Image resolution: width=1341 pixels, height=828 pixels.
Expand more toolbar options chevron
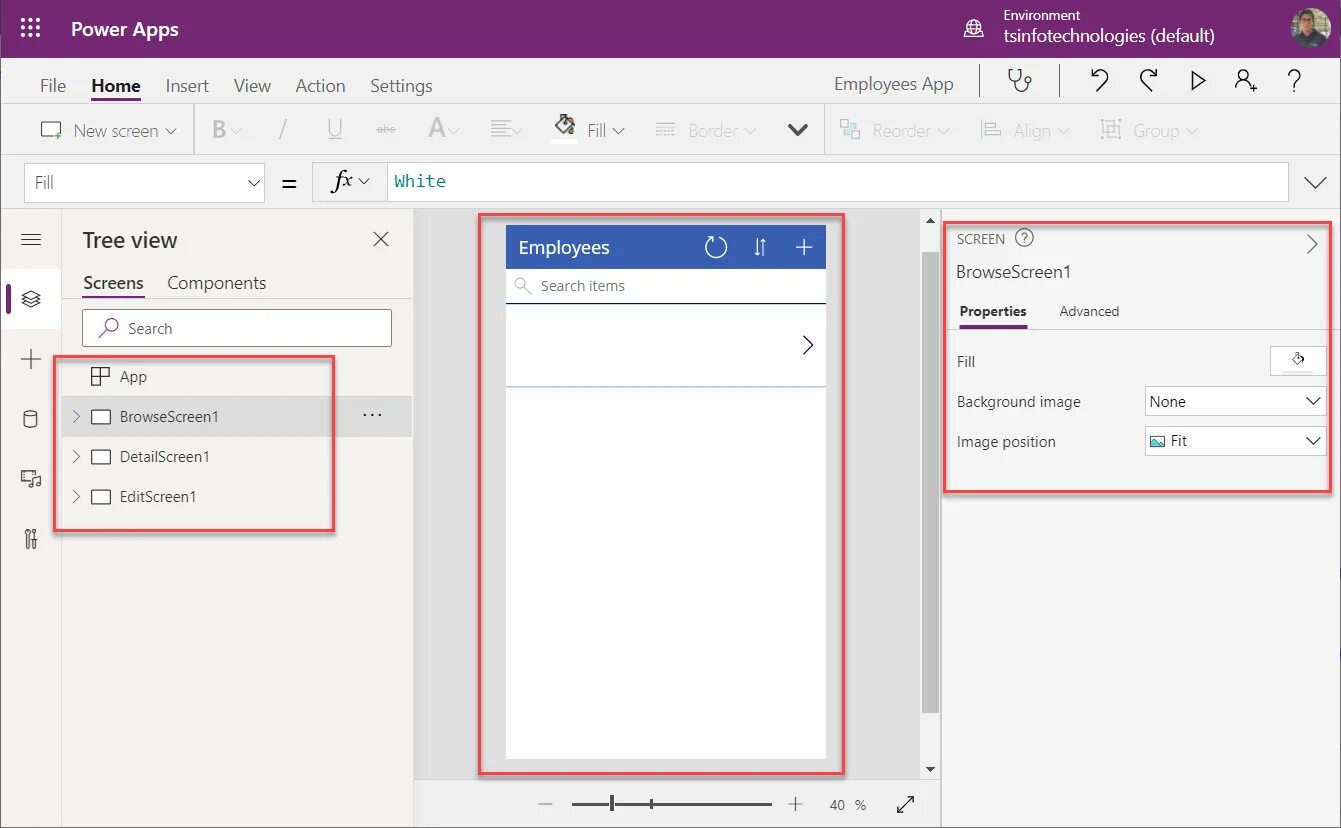click(798, 130)
